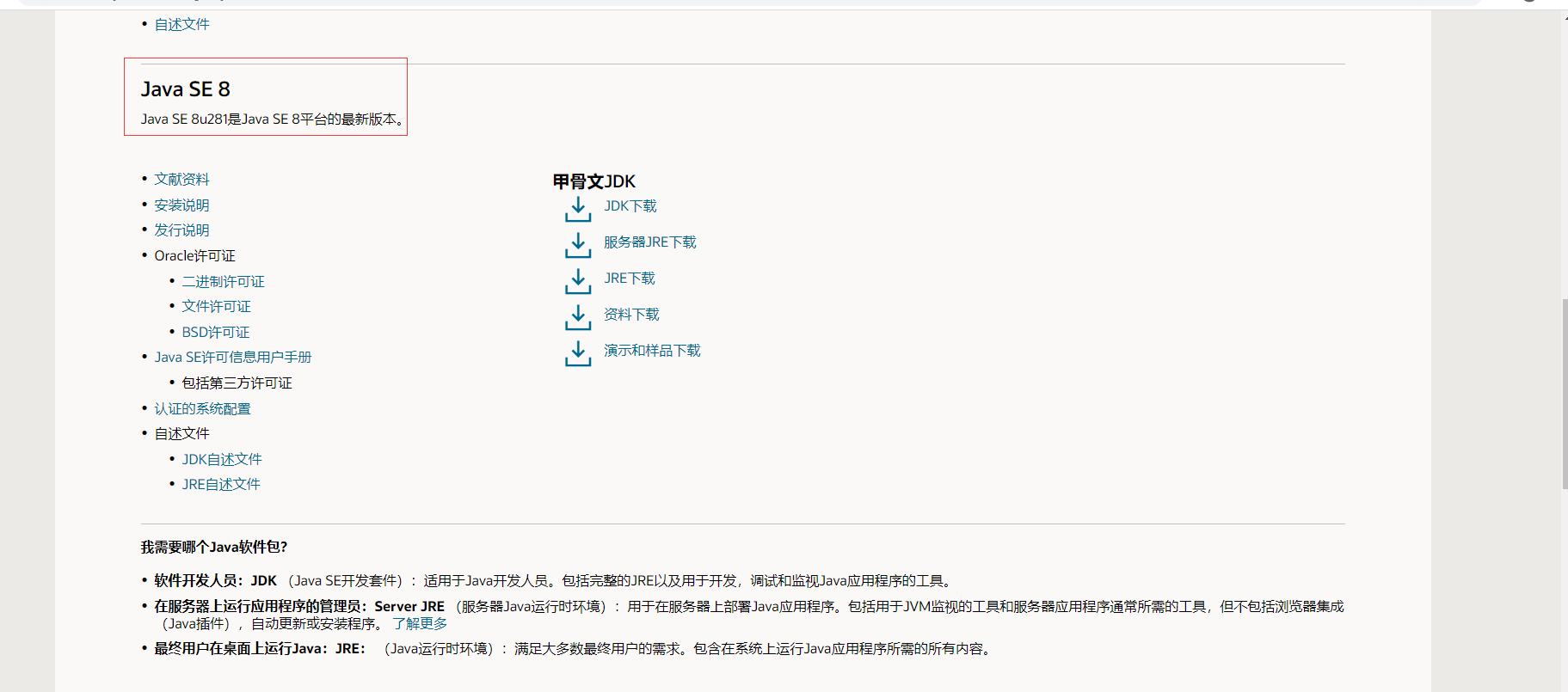Screen dimensions: 1568x692
Task: Click the 甲骨文JDK heading
Action: pyautogui.click(x=593, y=181)
